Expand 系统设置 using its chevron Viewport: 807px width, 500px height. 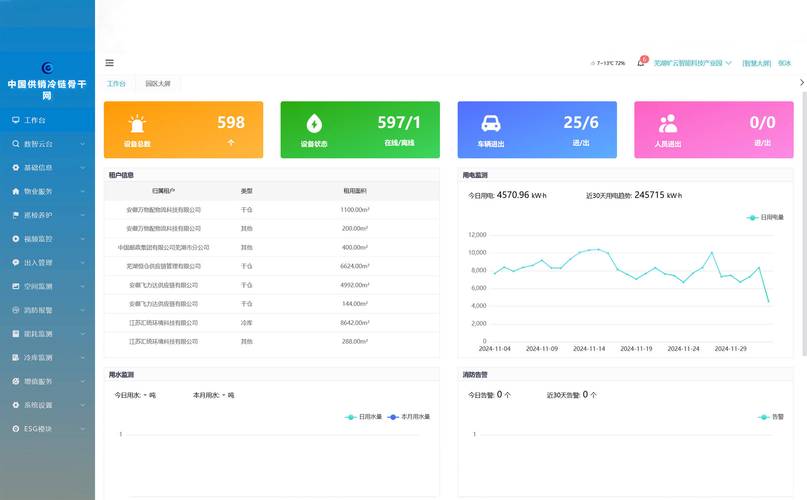[x=82, y=405]
